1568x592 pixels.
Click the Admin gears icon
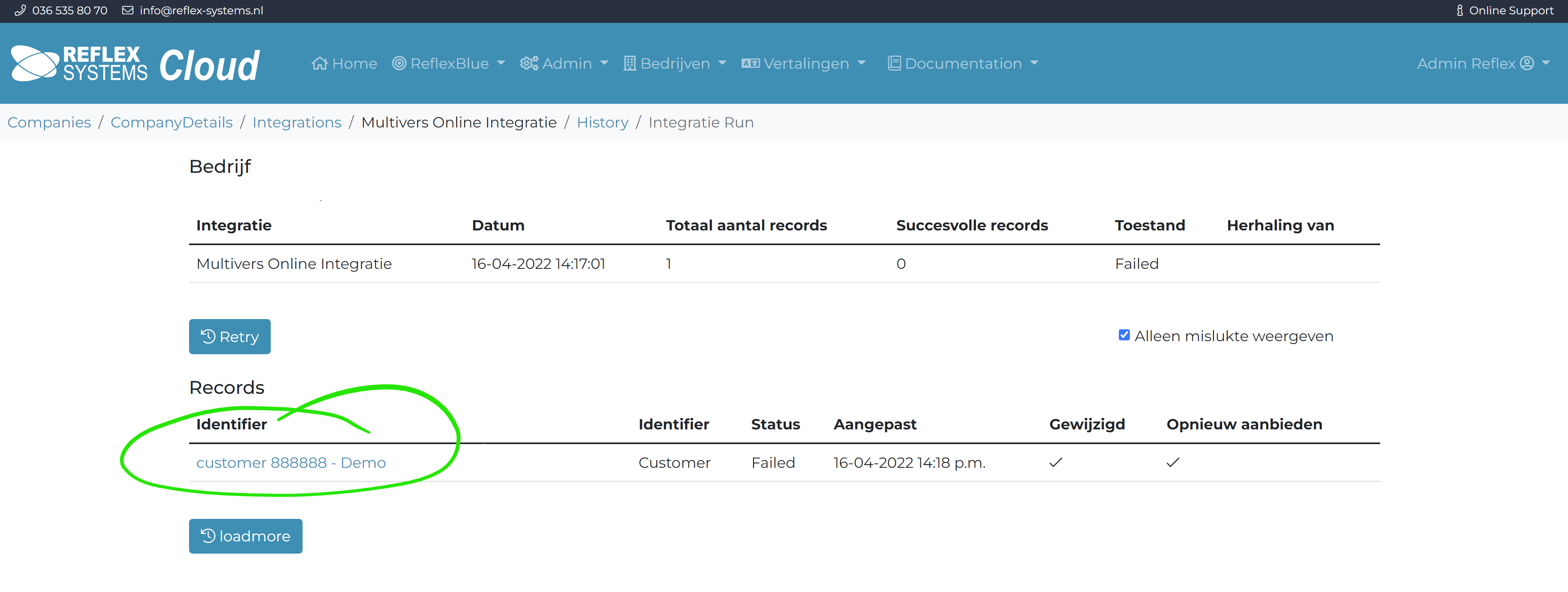(529, 63)
